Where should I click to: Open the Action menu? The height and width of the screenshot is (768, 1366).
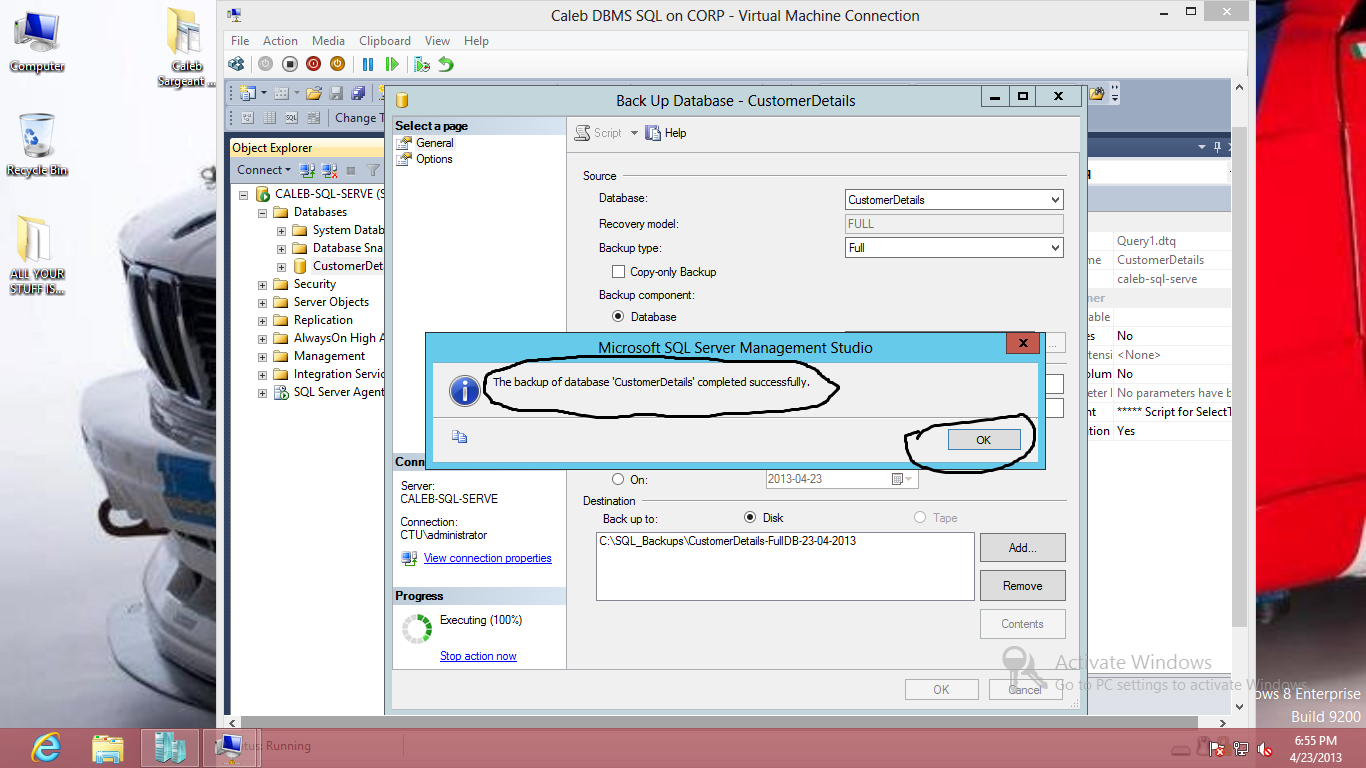point(280,41)
